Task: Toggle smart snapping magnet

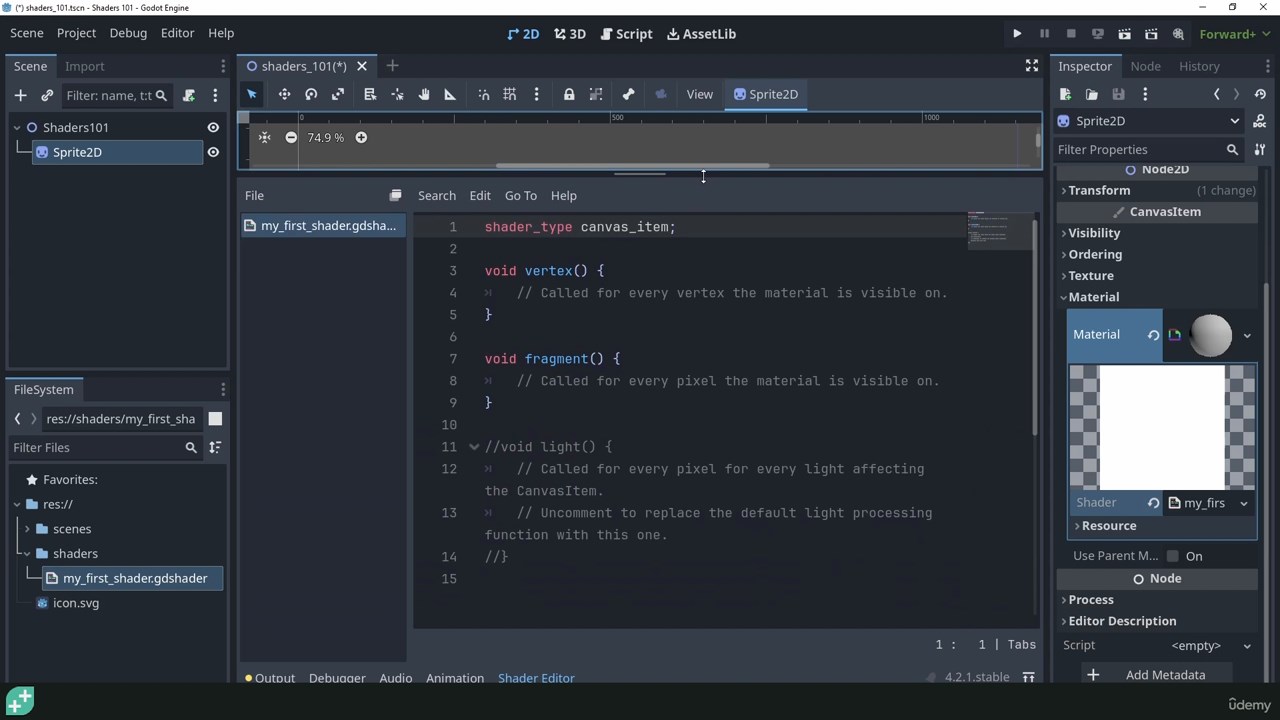Action: pos(484,94)
